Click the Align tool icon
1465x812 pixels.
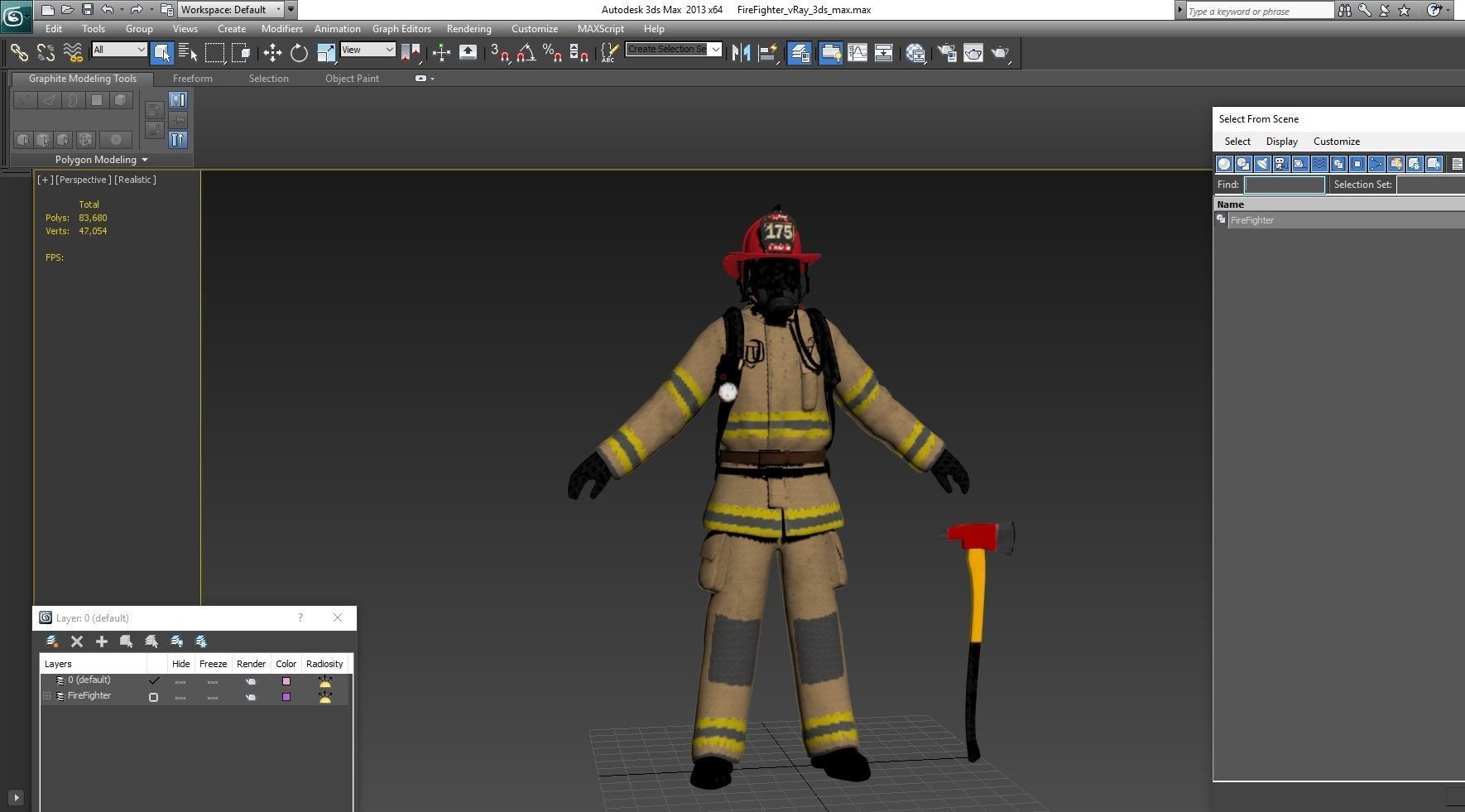tap(768, 52)
